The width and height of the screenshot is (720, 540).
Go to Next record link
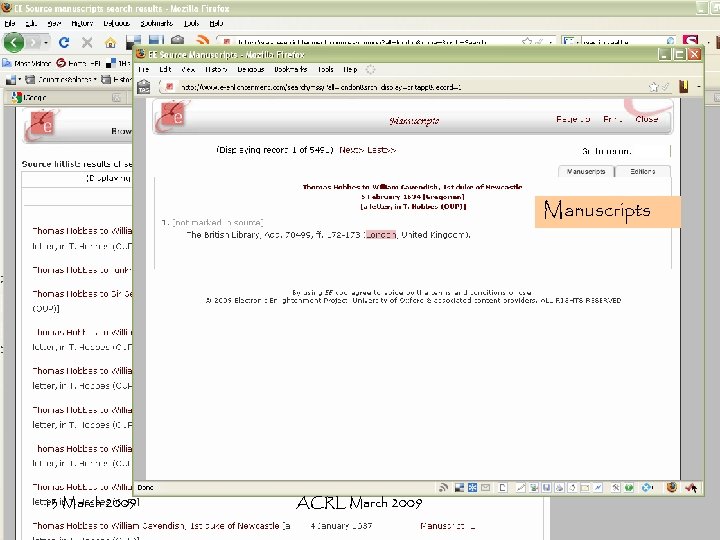pyautogui.click(x=352, y=150)
